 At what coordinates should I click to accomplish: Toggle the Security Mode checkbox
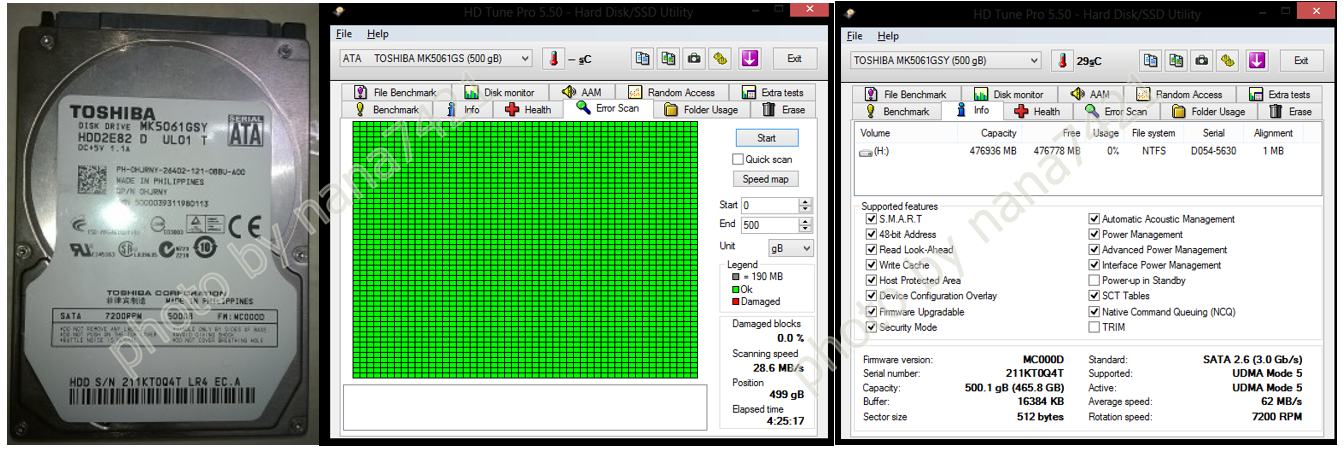click(x=871, y=327)
